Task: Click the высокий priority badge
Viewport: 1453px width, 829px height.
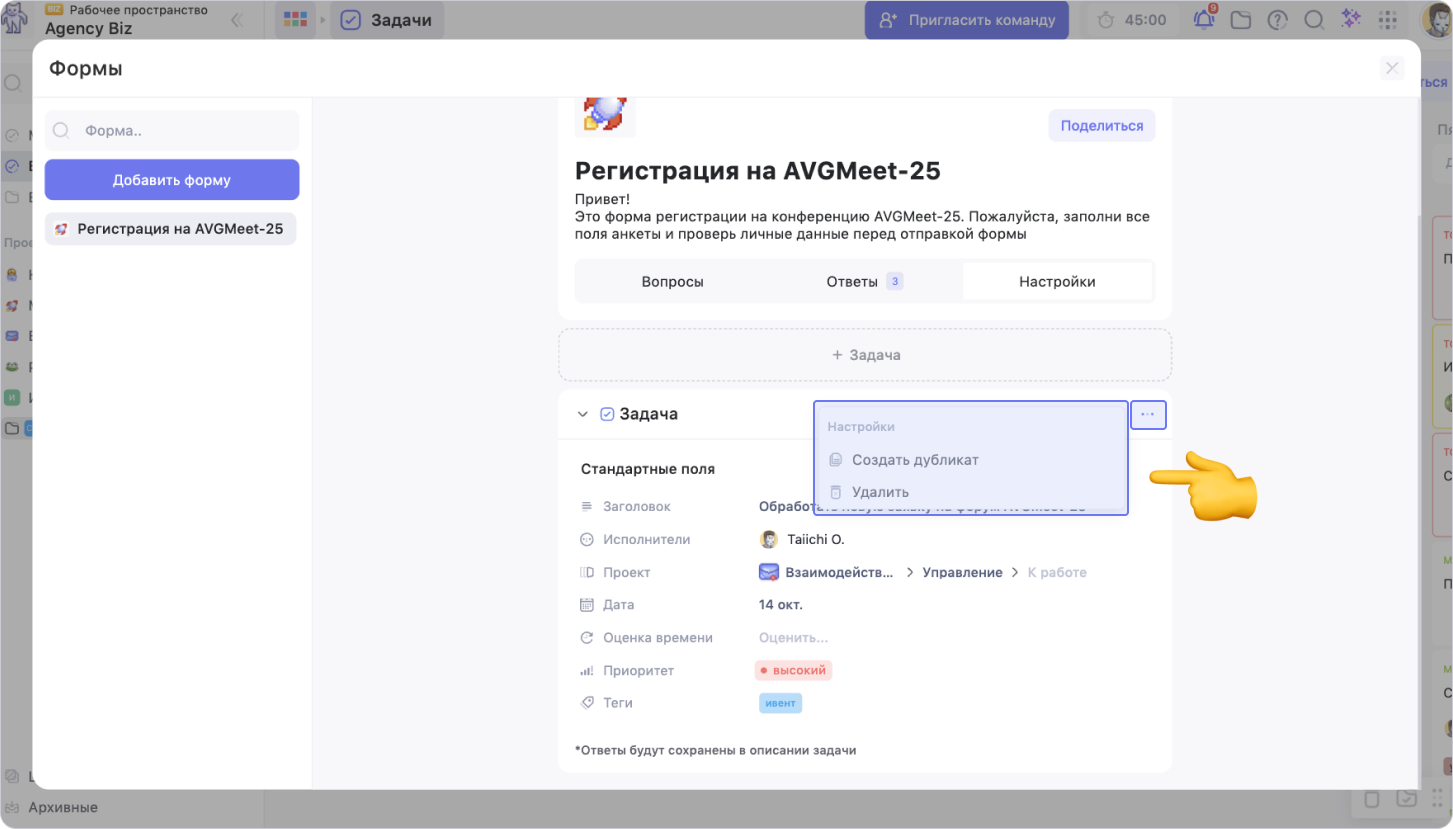Action: tap(793, 670)
